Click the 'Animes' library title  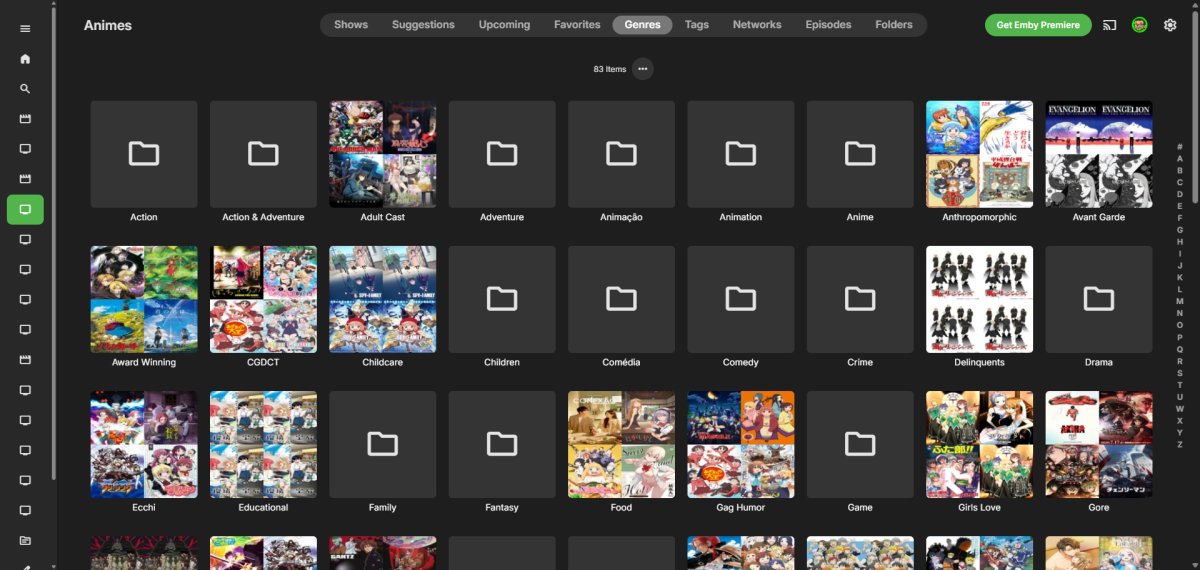click(108, 25)
